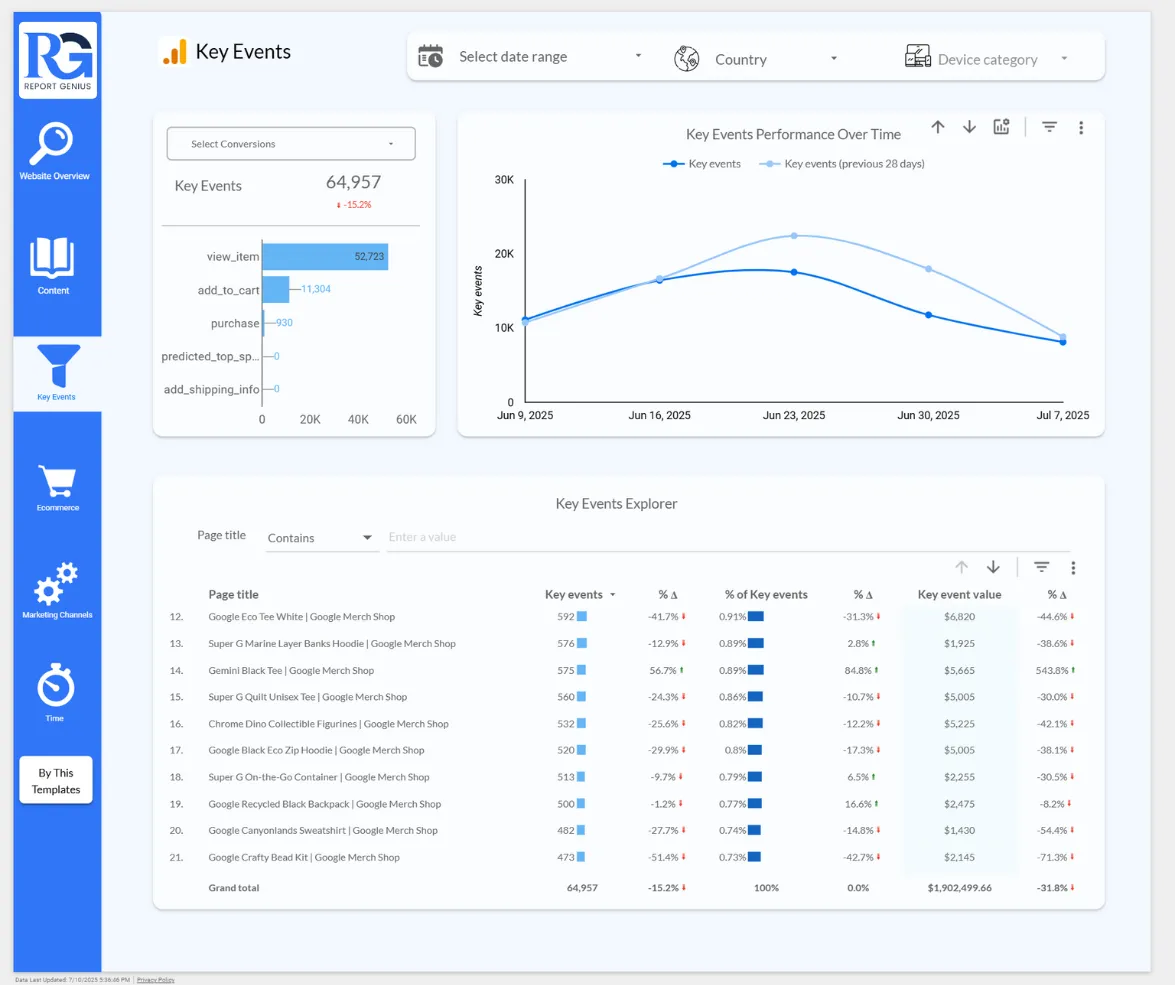Select Gemini Black Tee row
The image size is (1175, 985).
[621, 670]
